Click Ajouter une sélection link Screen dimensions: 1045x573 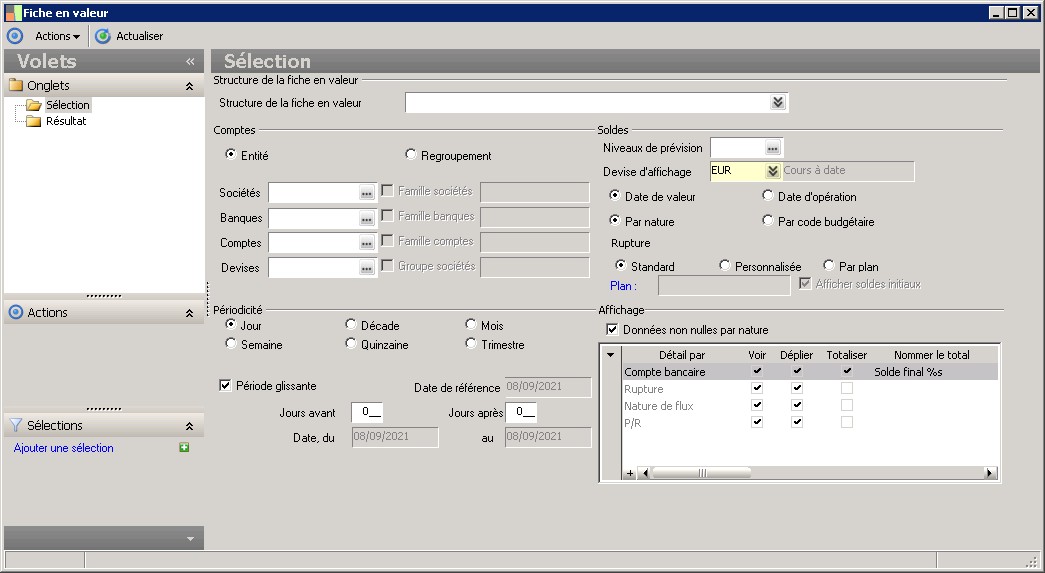point(64,448)
